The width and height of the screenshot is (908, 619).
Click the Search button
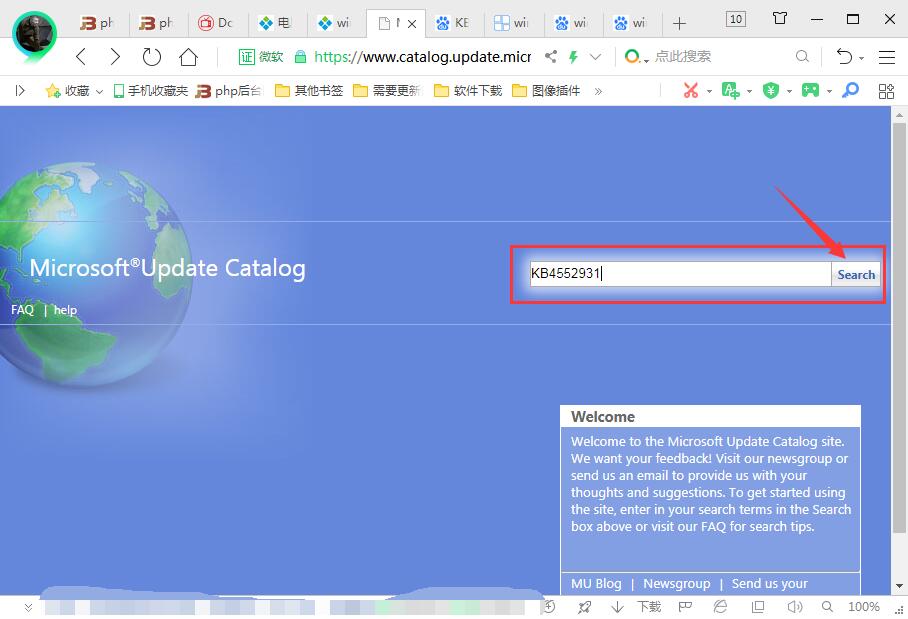(856, 274)
